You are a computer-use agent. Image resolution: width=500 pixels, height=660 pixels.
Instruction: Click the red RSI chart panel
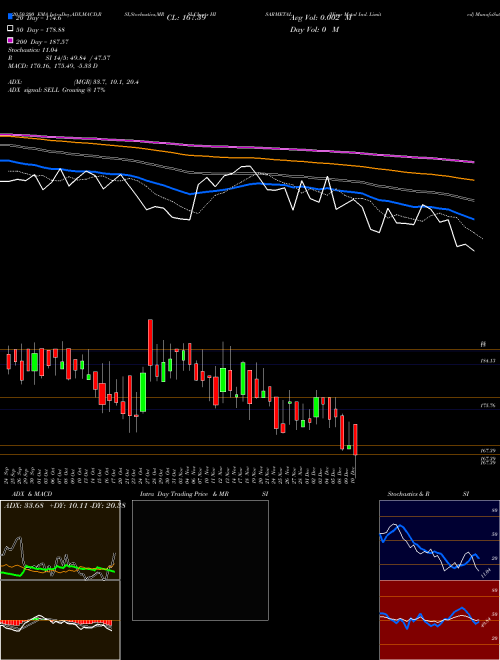point(439,620)
